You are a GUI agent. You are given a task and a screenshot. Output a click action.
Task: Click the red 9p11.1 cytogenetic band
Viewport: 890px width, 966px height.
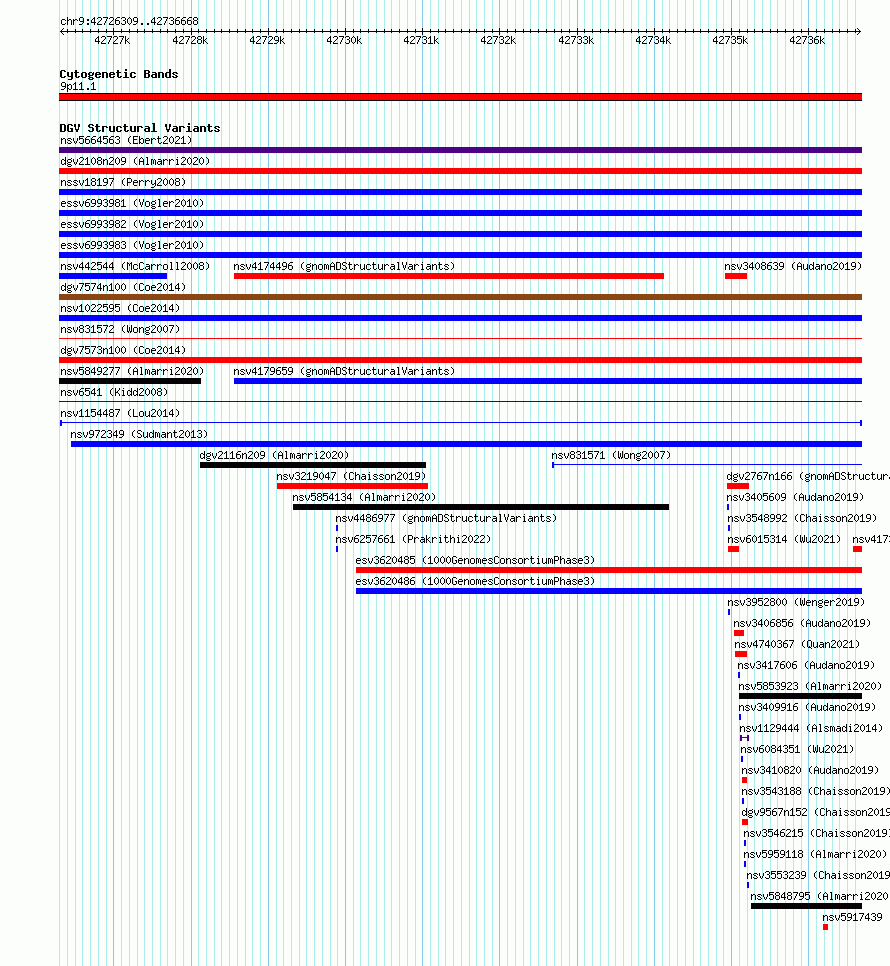point(460,97)
